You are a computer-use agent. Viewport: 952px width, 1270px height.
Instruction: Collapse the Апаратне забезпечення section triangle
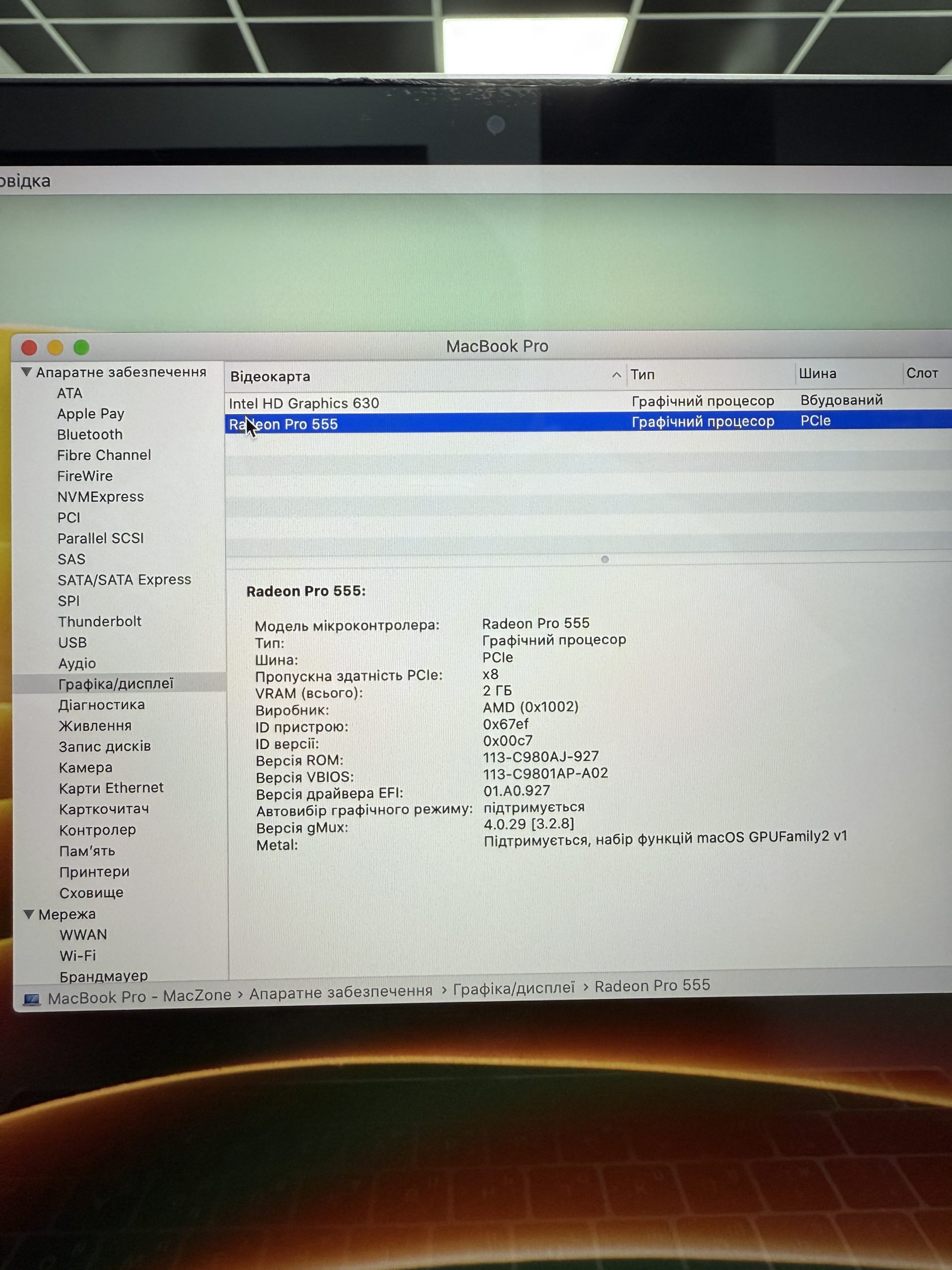click(x=26, y=372)
